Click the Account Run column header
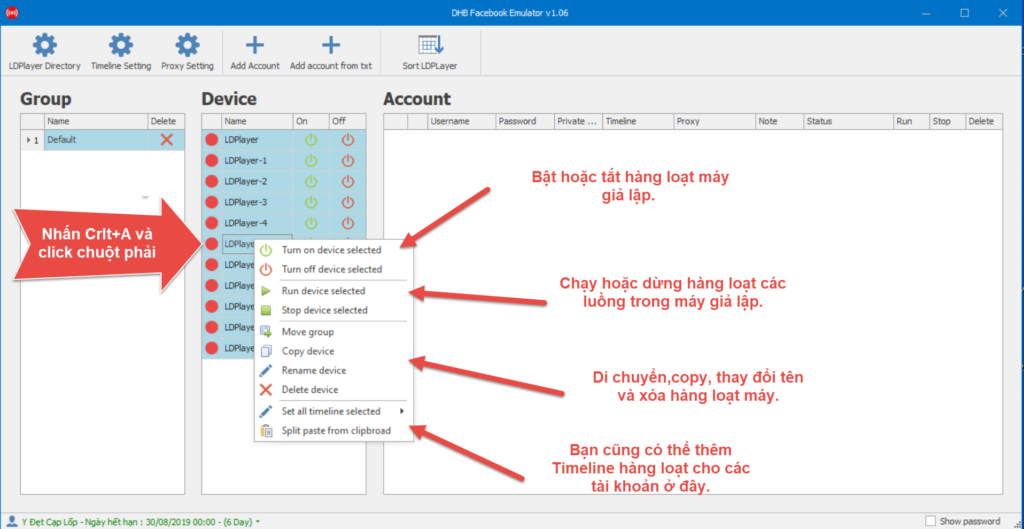This screenshot has height=529, width=1024. [911, 121]
